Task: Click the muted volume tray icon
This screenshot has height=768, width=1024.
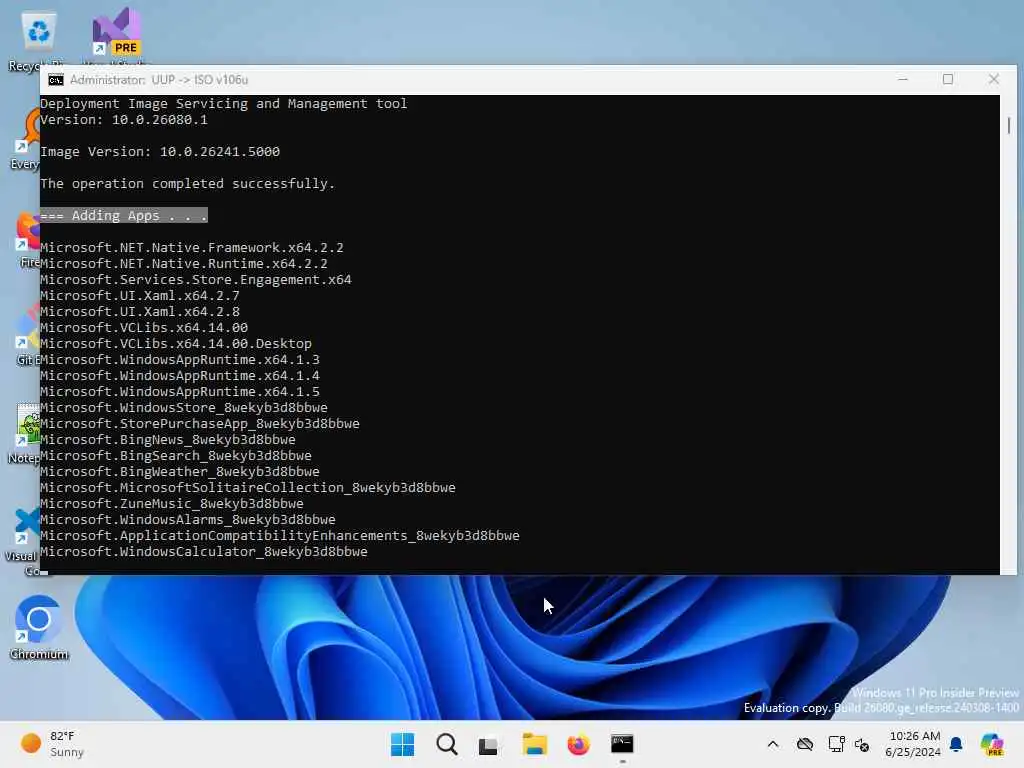Action: (862, 745)
